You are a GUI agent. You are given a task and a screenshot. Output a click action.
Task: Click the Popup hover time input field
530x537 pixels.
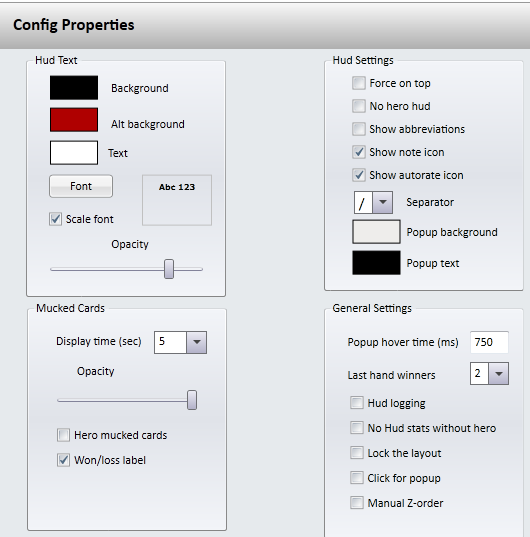(489, 342)
